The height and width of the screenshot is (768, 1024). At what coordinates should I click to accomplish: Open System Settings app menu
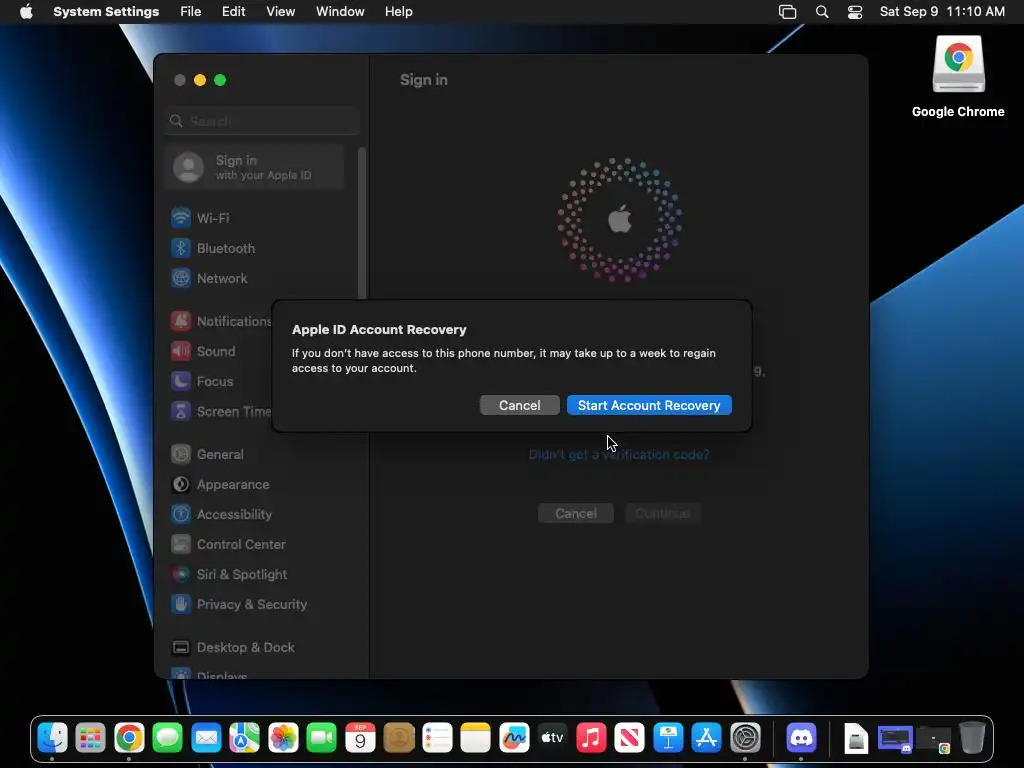tap(106, 11)
